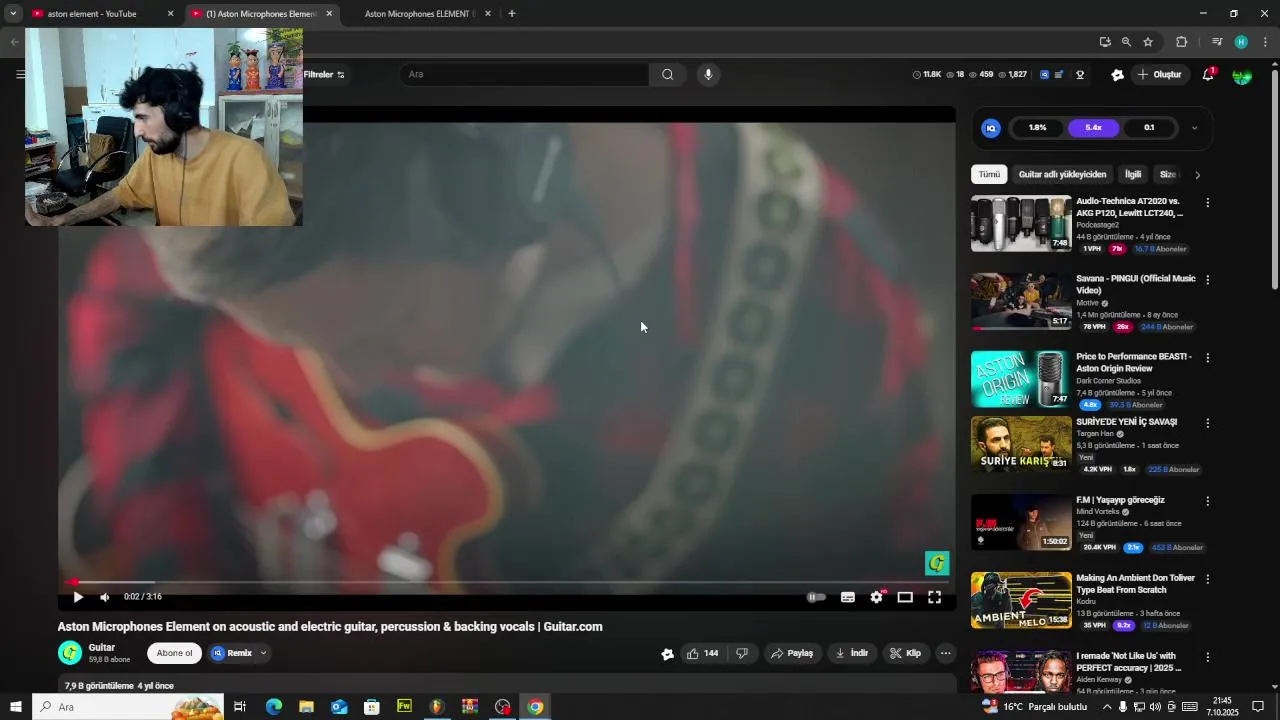Open a new browser tab

pos(512,14)
